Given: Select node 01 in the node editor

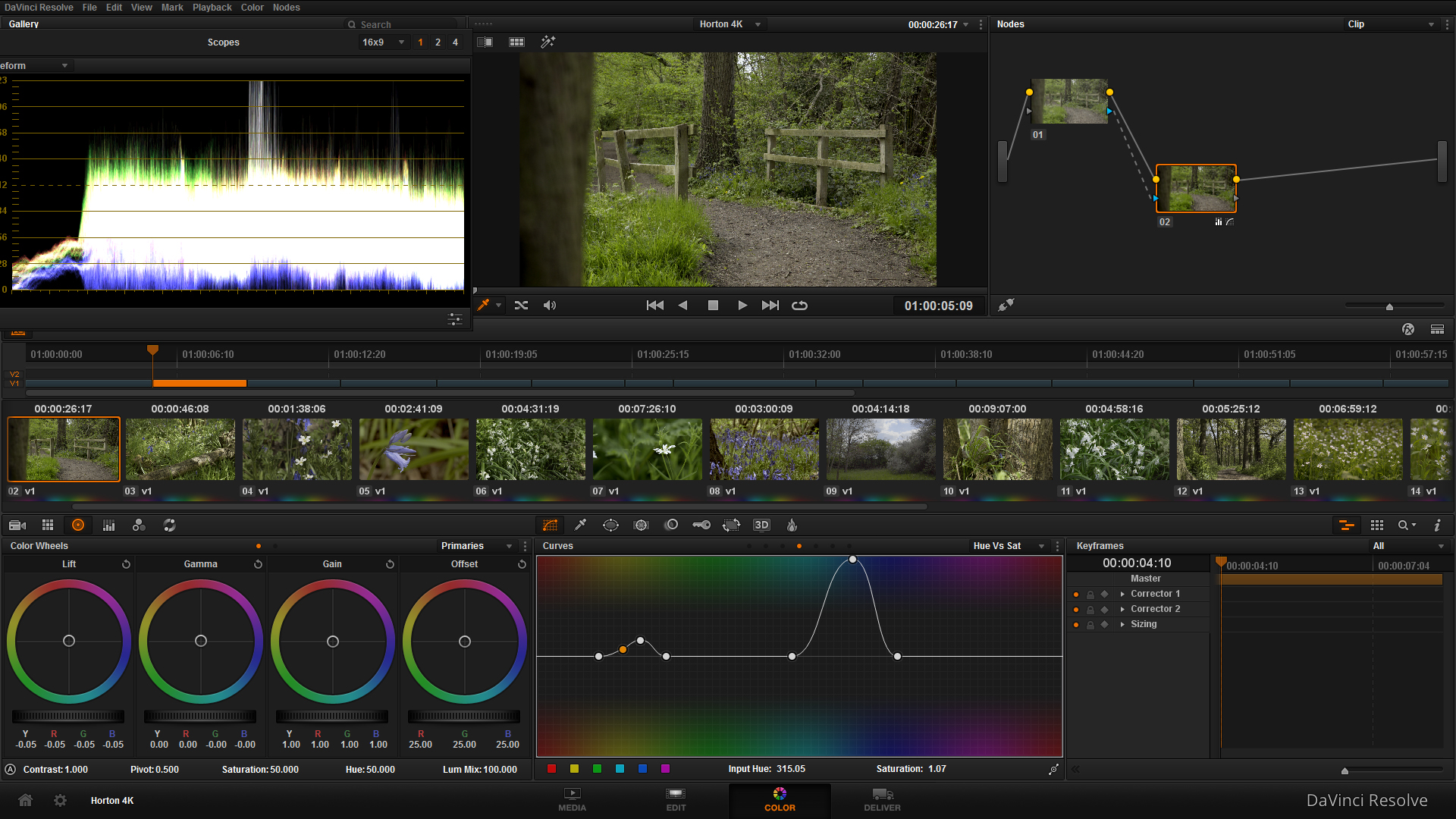Looking at the screenshot, I should click(1069, 101).
